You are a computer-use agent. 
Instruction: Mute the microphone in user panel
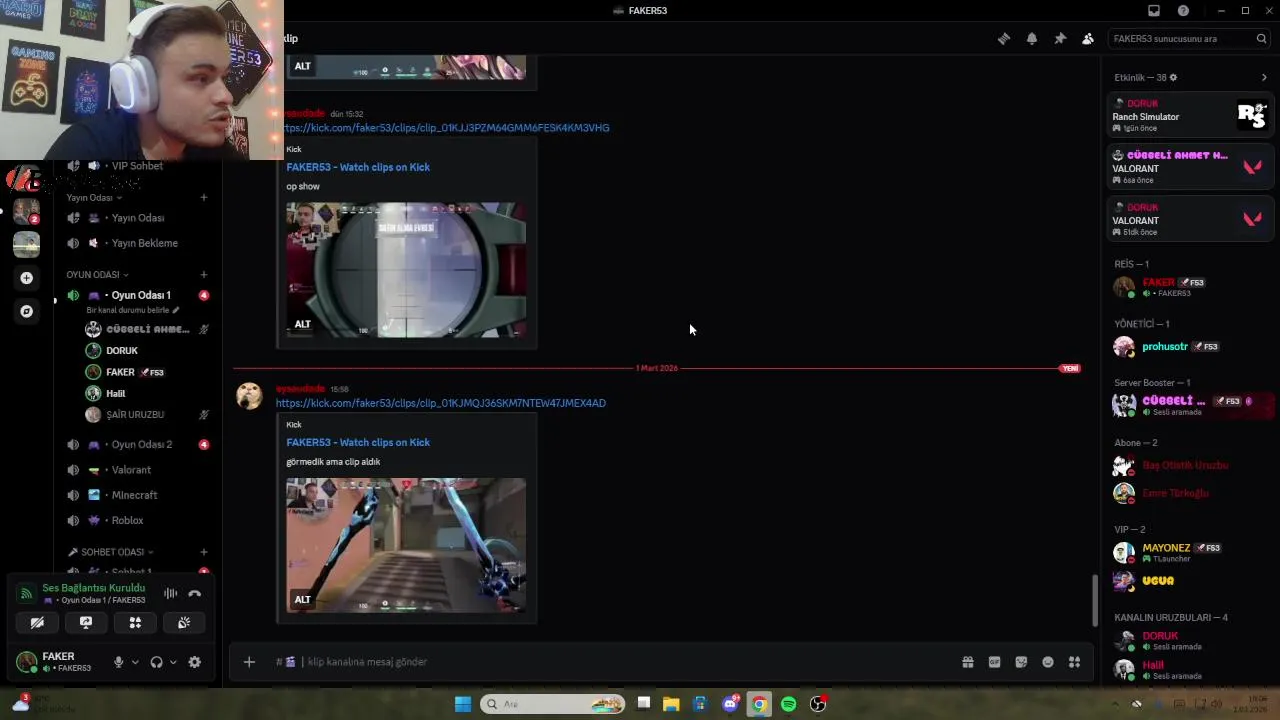coord(118,662)
